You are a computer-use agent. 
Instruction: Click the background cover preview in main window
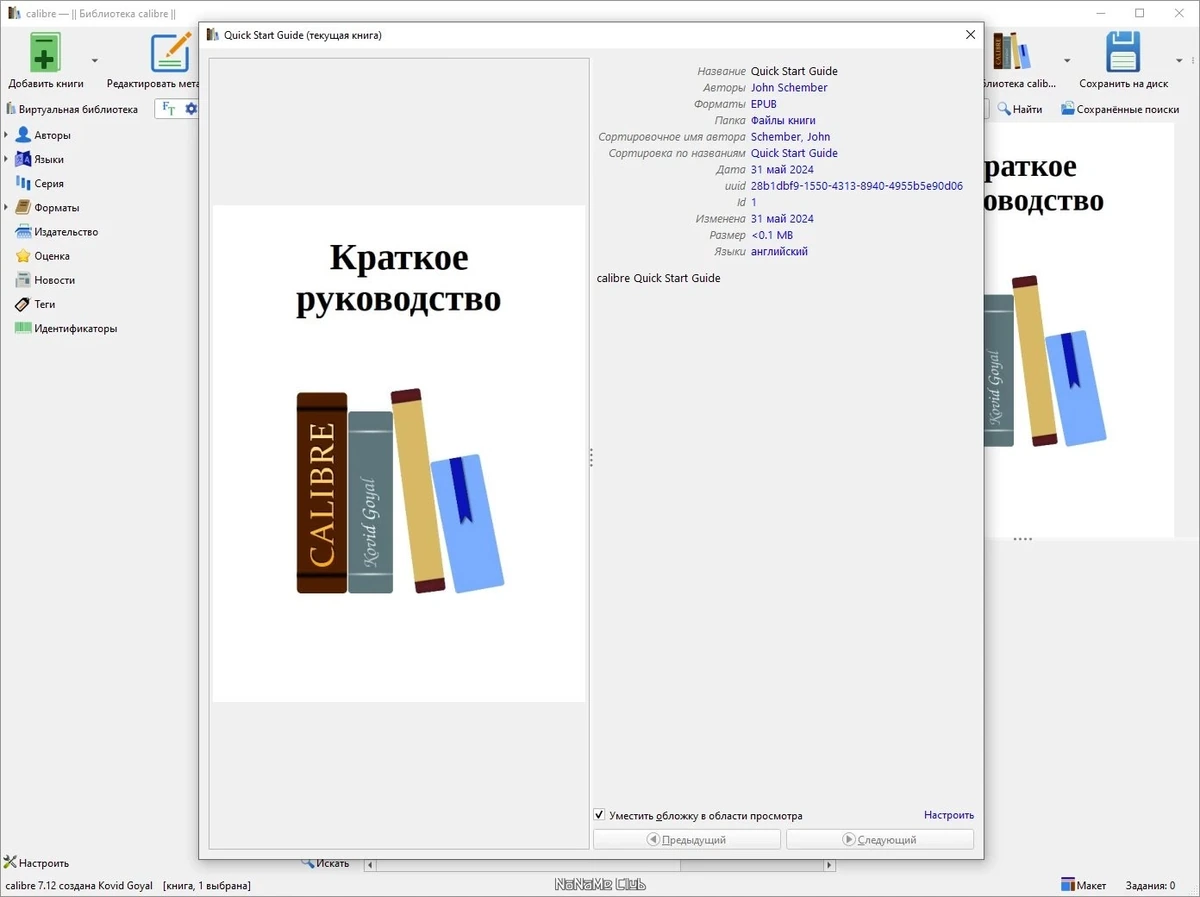click(1078, 330)
